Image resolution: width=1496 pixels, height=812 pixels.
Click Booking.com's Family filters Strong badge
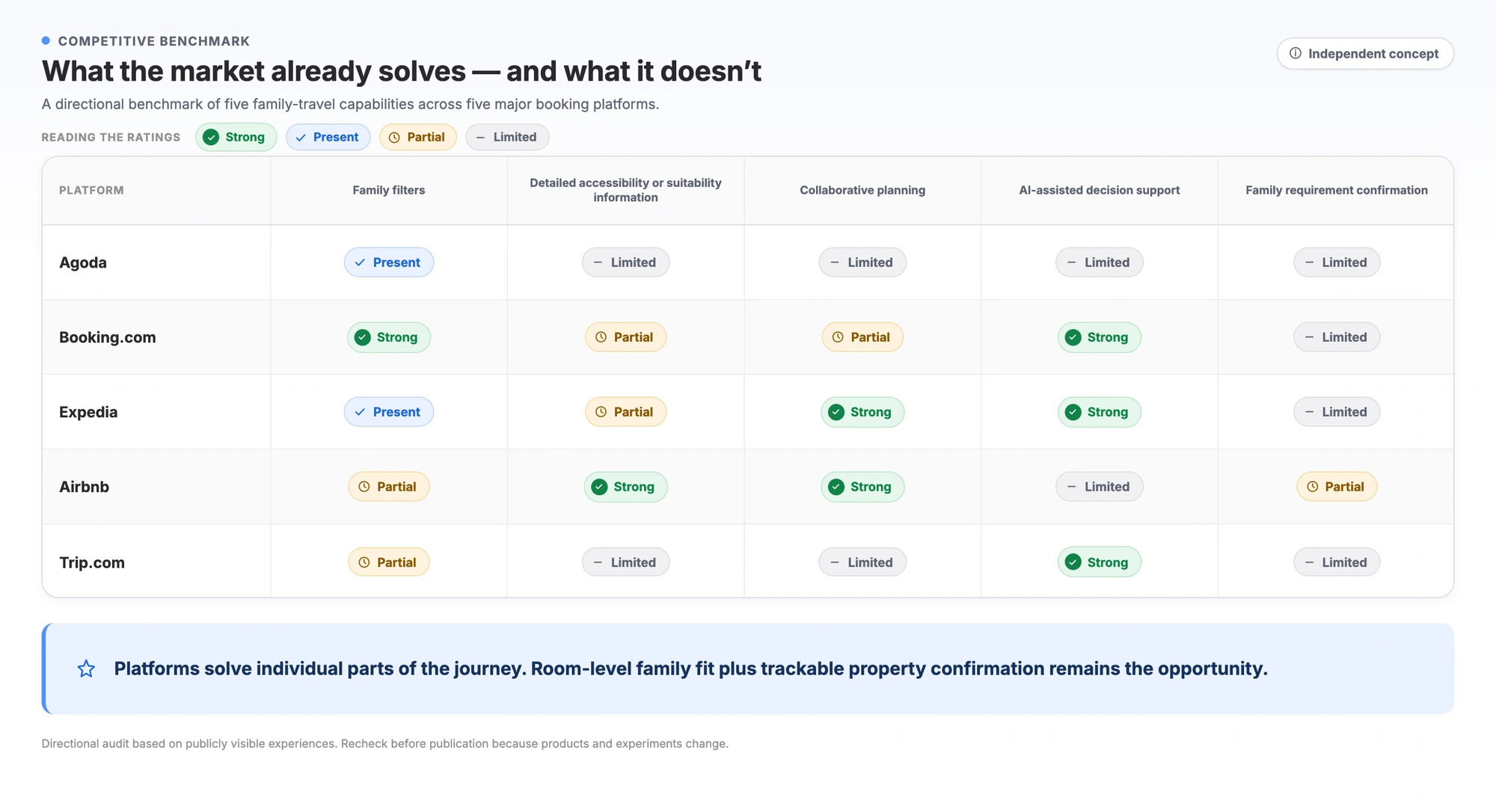(389, 337)
